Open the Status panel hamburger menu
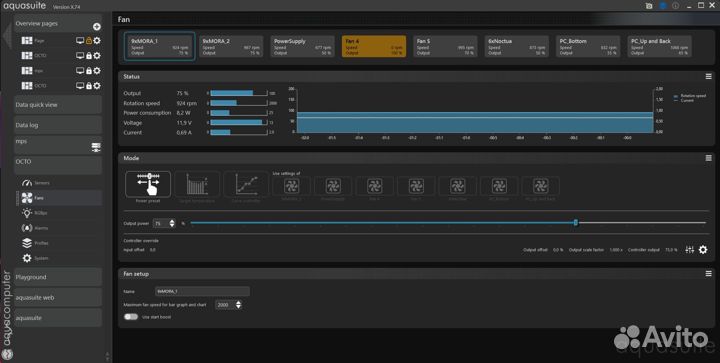 (709, 77)
